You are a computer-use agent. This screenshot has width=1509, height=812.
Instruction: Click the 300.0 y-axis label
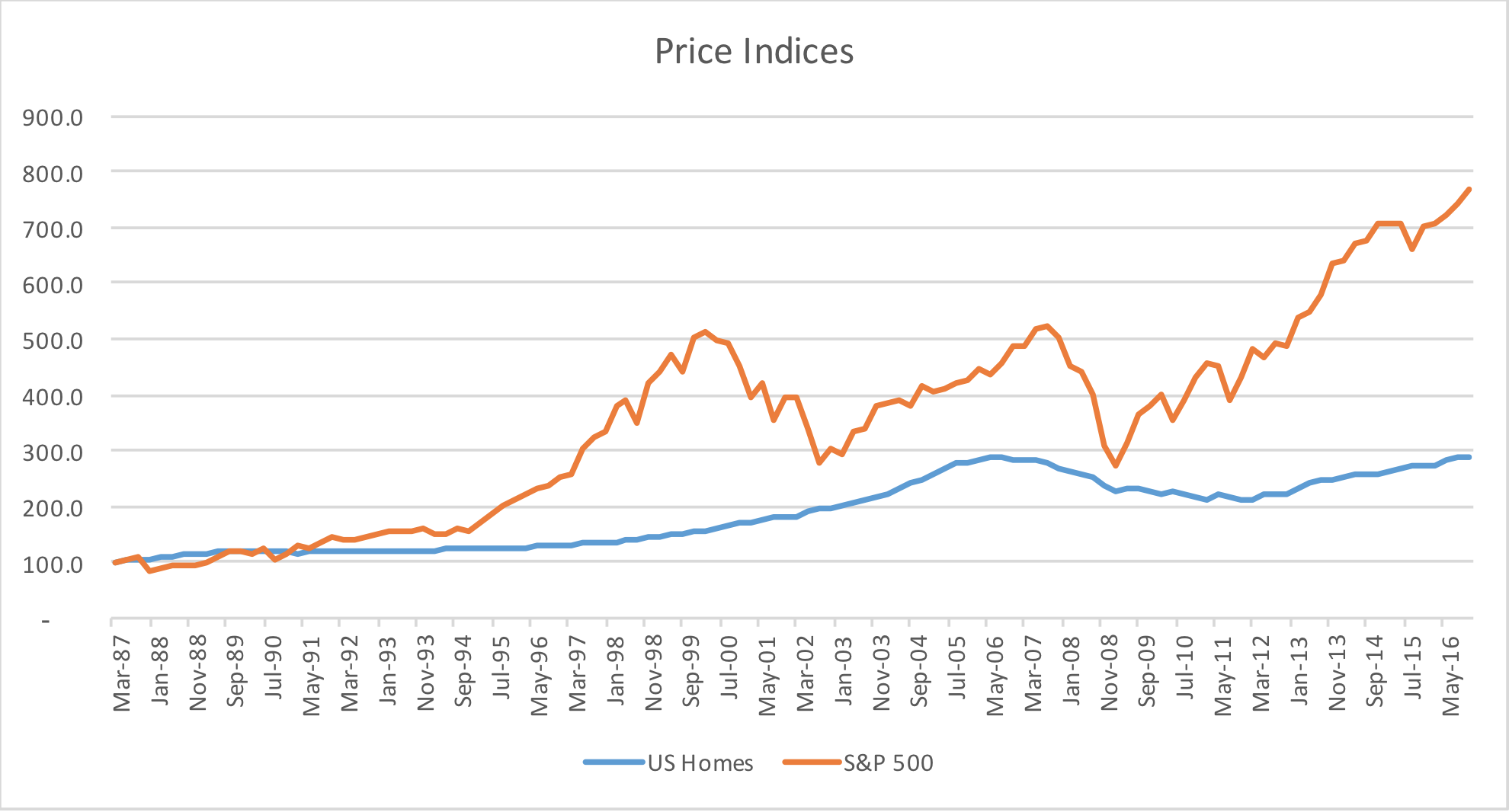(x=53, y=452)
